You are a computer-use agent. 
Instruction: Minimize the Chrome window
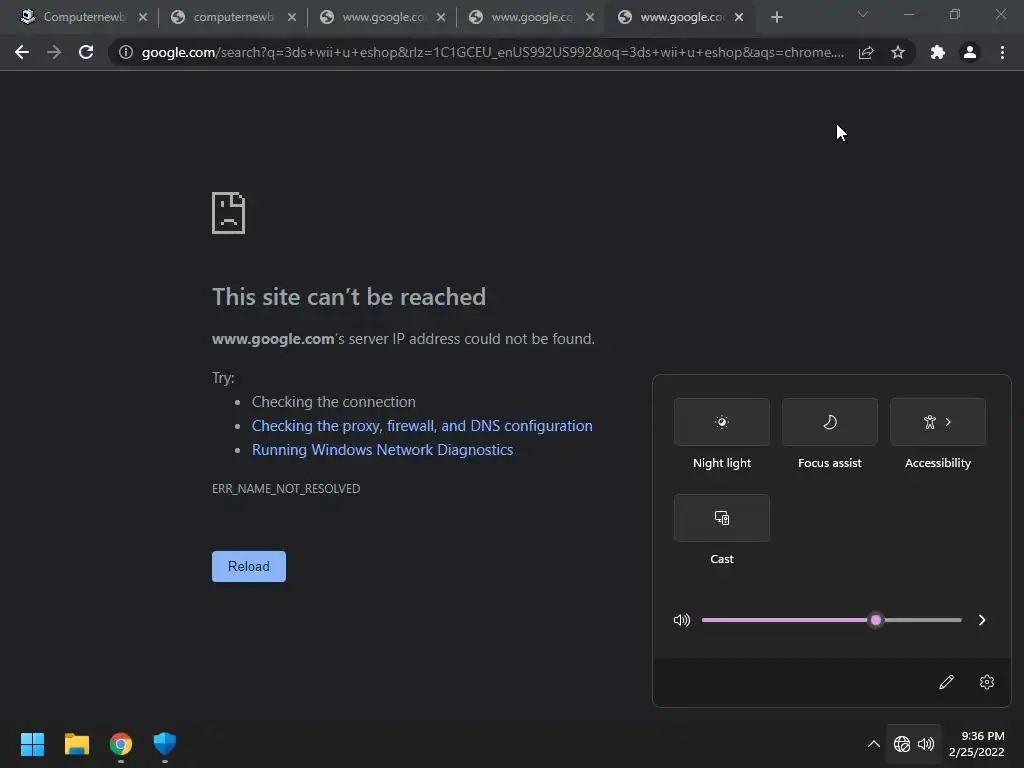[908, 14]
